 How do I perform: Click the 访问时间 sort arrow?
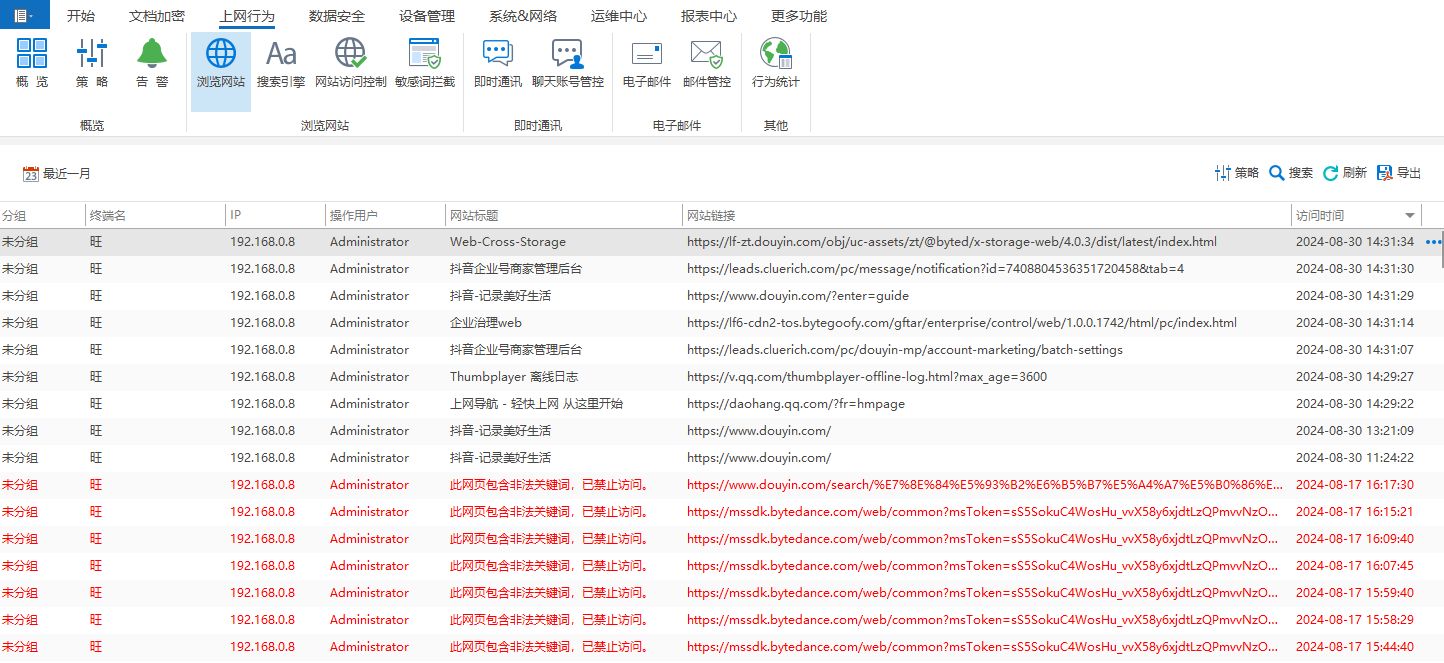pos(1410,216)
